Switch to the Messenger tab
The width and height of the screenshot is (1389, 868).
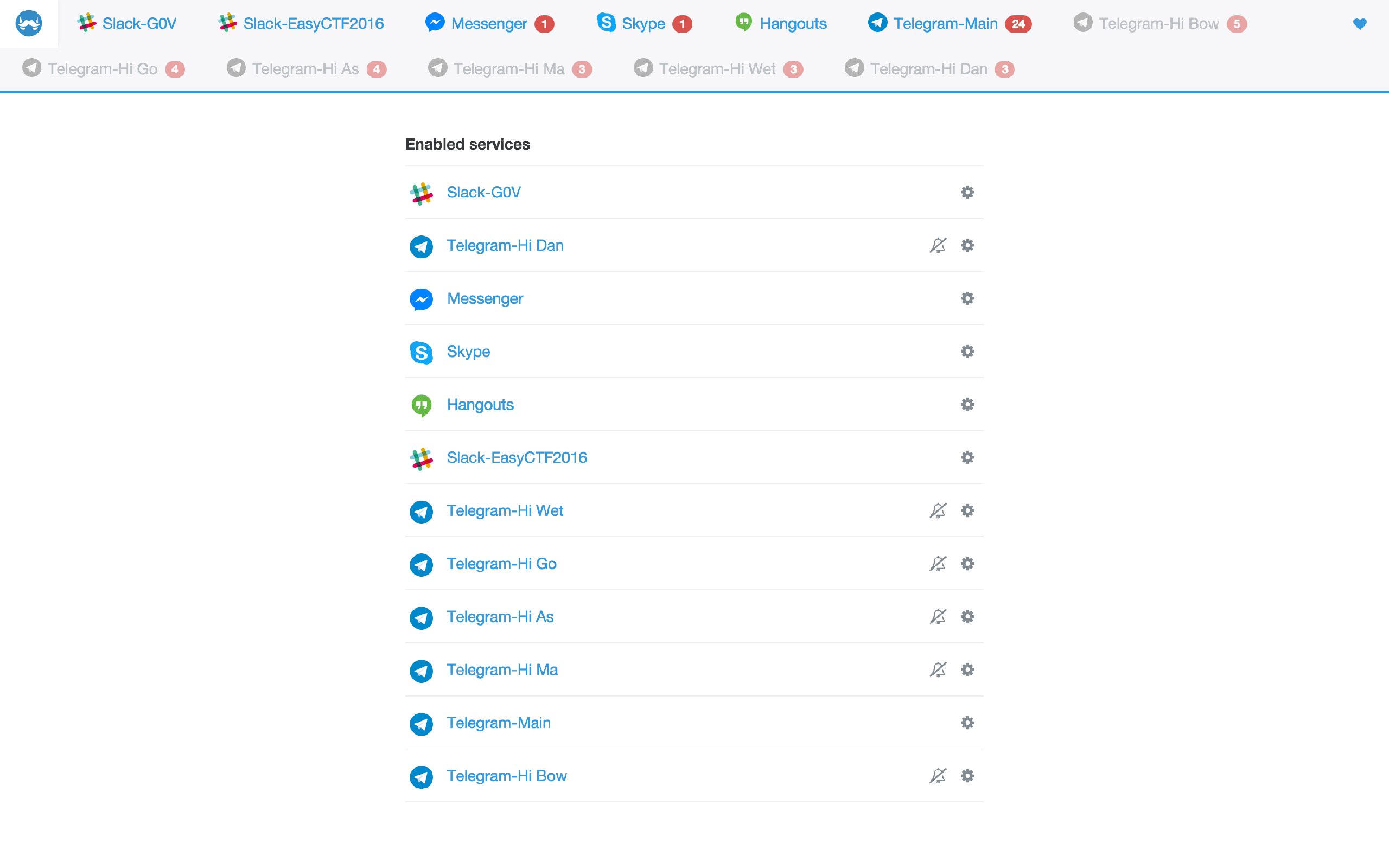[x=489, y=23]
